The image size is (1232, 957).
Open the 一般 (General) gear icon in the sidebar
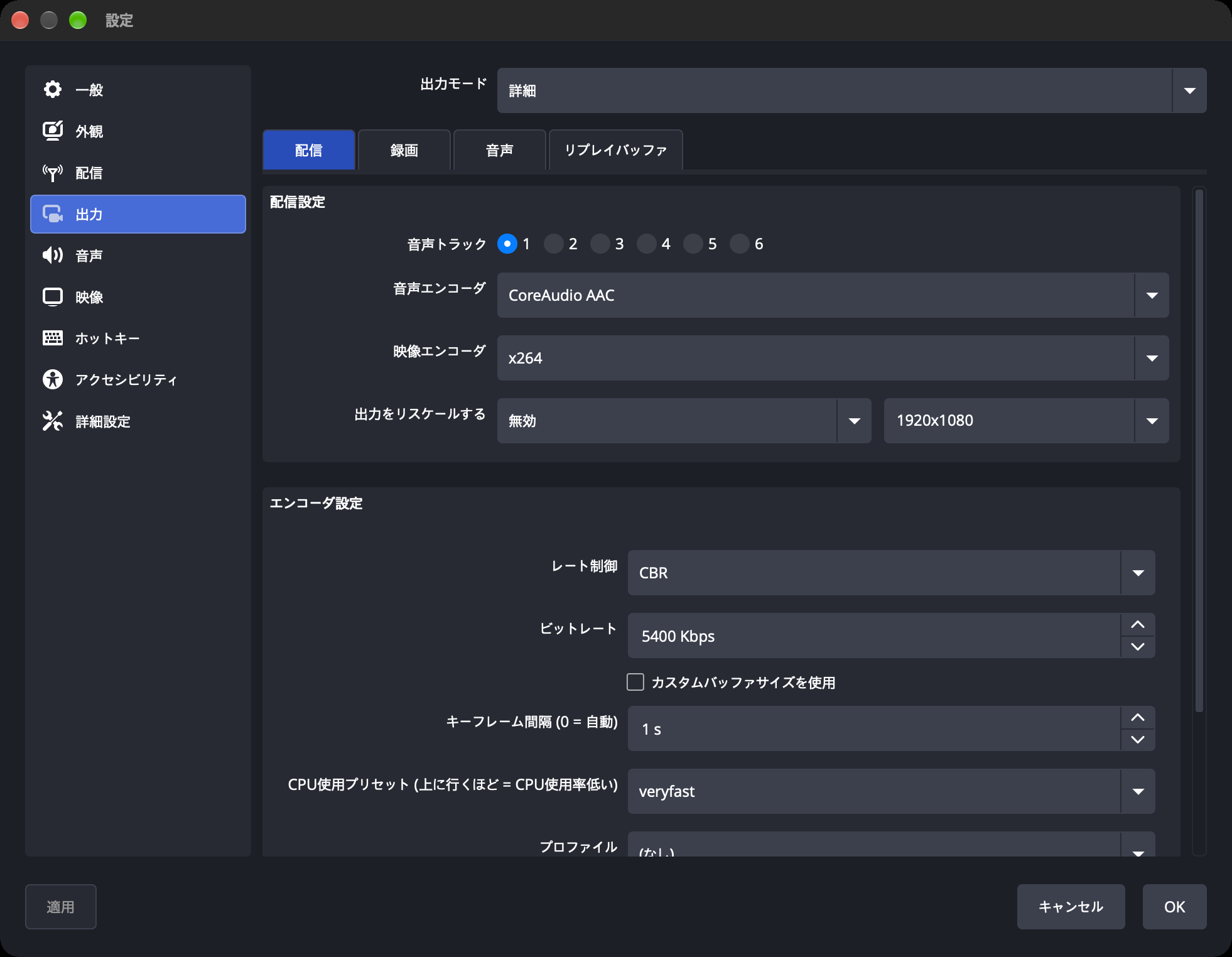53,90
